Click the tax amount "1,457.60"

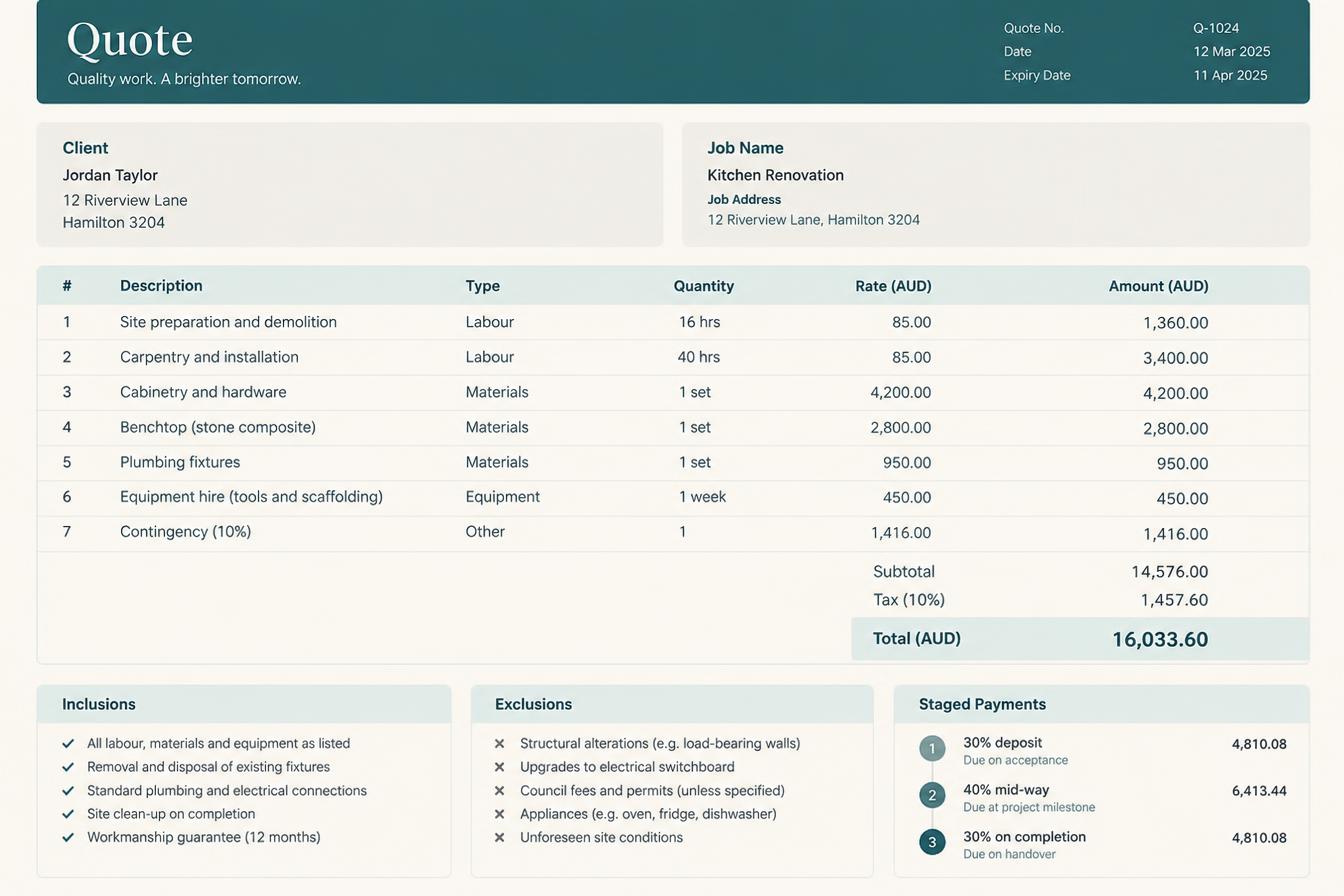pyautogui.click(x=1175, y=600)
